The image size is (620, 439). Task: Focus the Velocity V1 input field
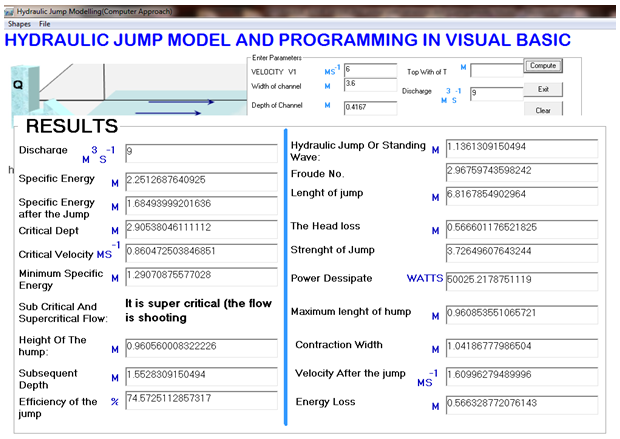(369, 70)
